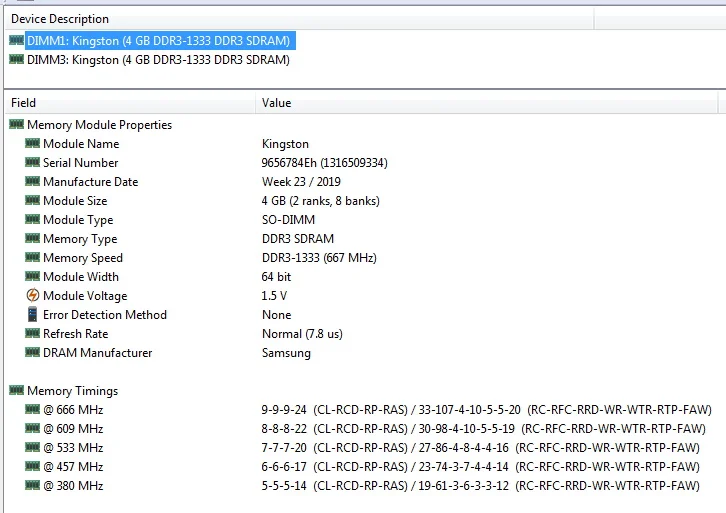Click the Field column header
Screen dimensions: 726x513
130,103
